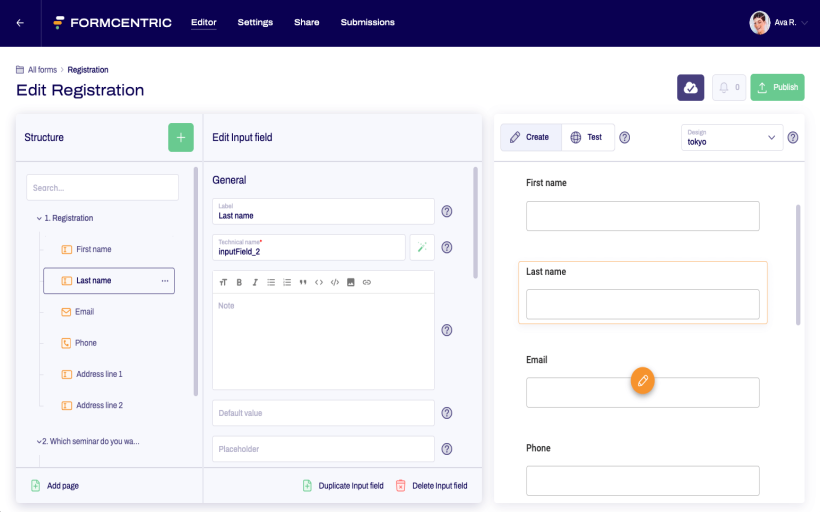Image resolution: width=820 pixels, height=512 pixels.
Task: Click the Default value field
Action: (323, 413)
